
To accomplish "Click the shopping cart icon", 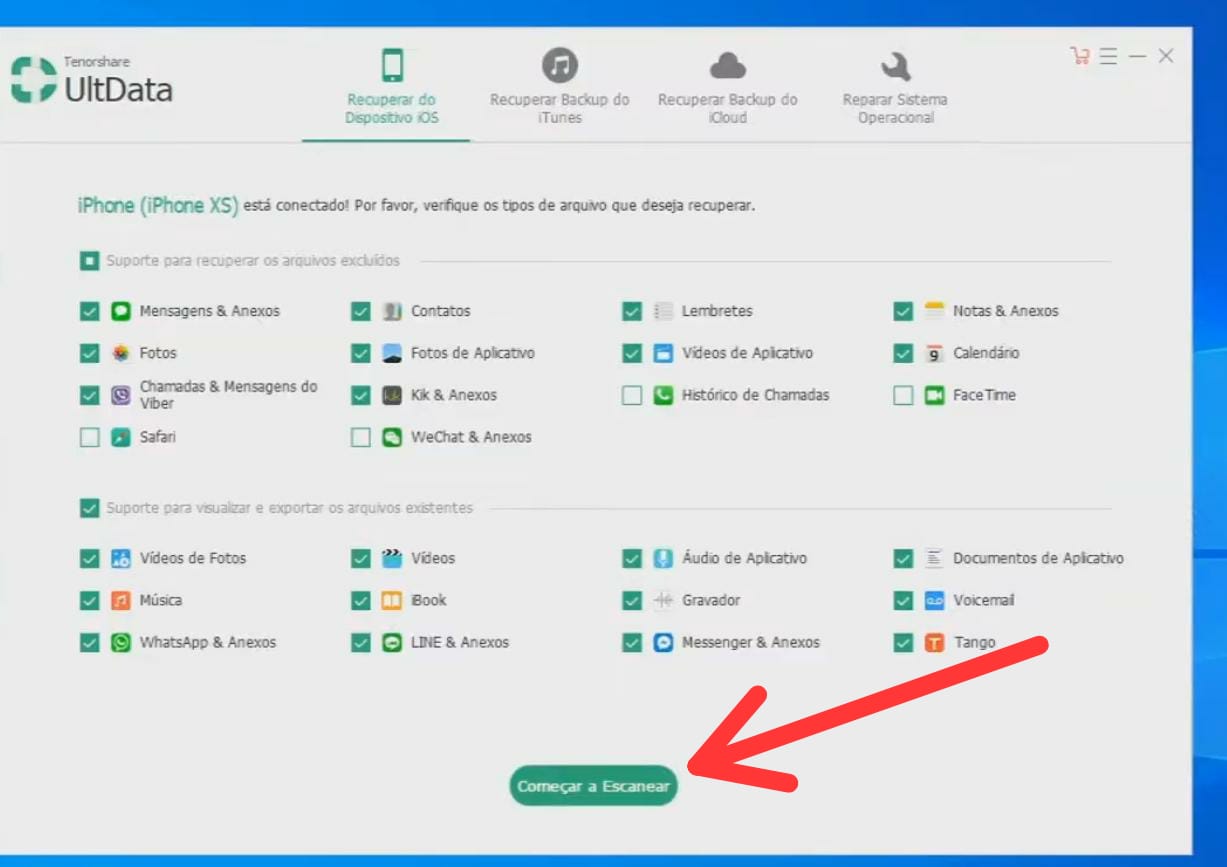I will 1079,56.
